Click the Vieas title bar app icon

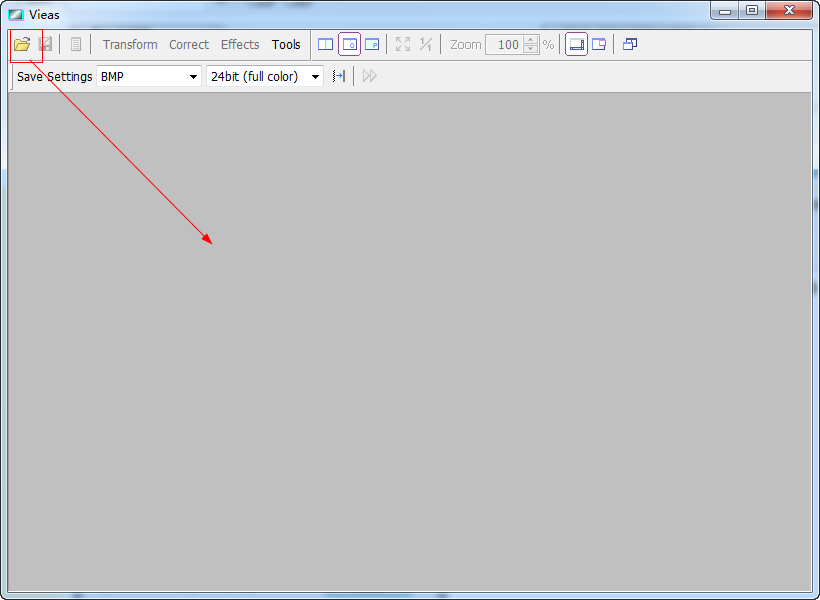(x=16, y=15)
